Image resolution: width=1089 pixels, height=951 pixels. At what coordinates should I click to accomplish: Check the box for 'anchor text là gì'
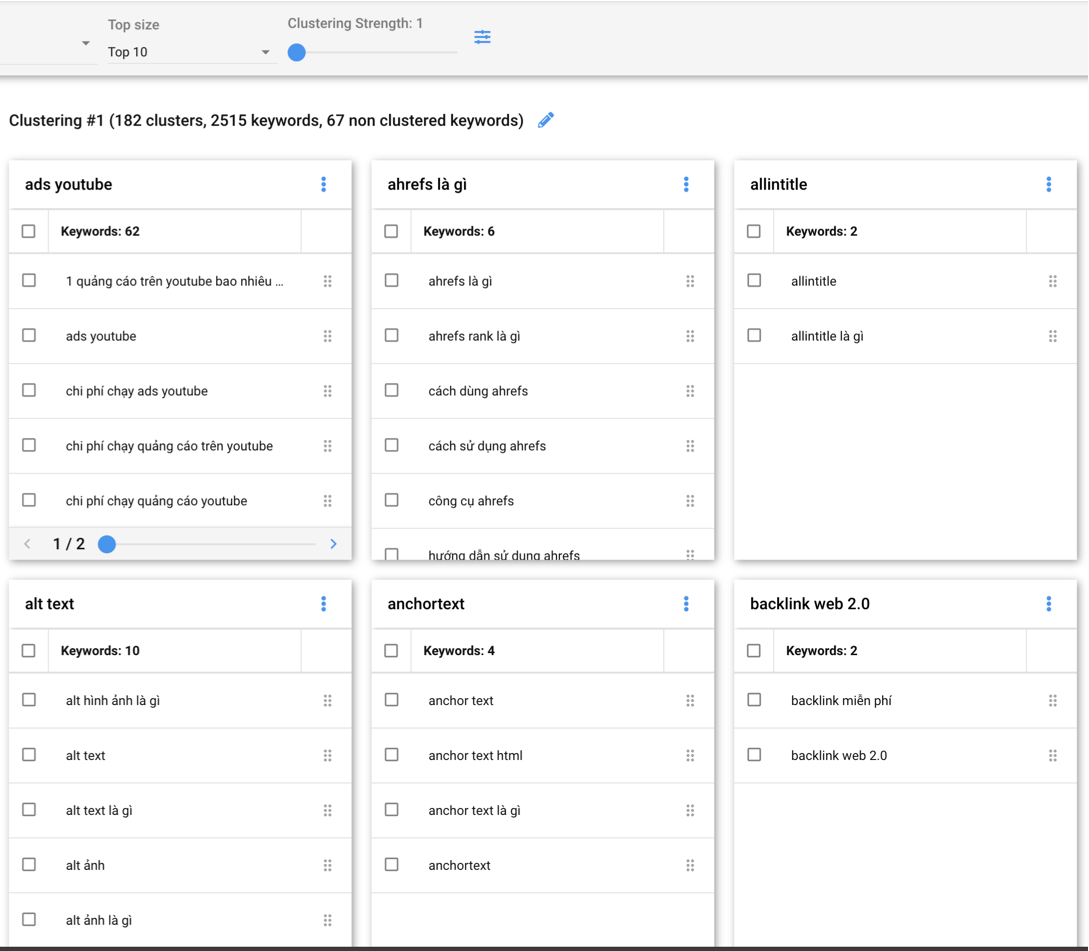point(392,810)
